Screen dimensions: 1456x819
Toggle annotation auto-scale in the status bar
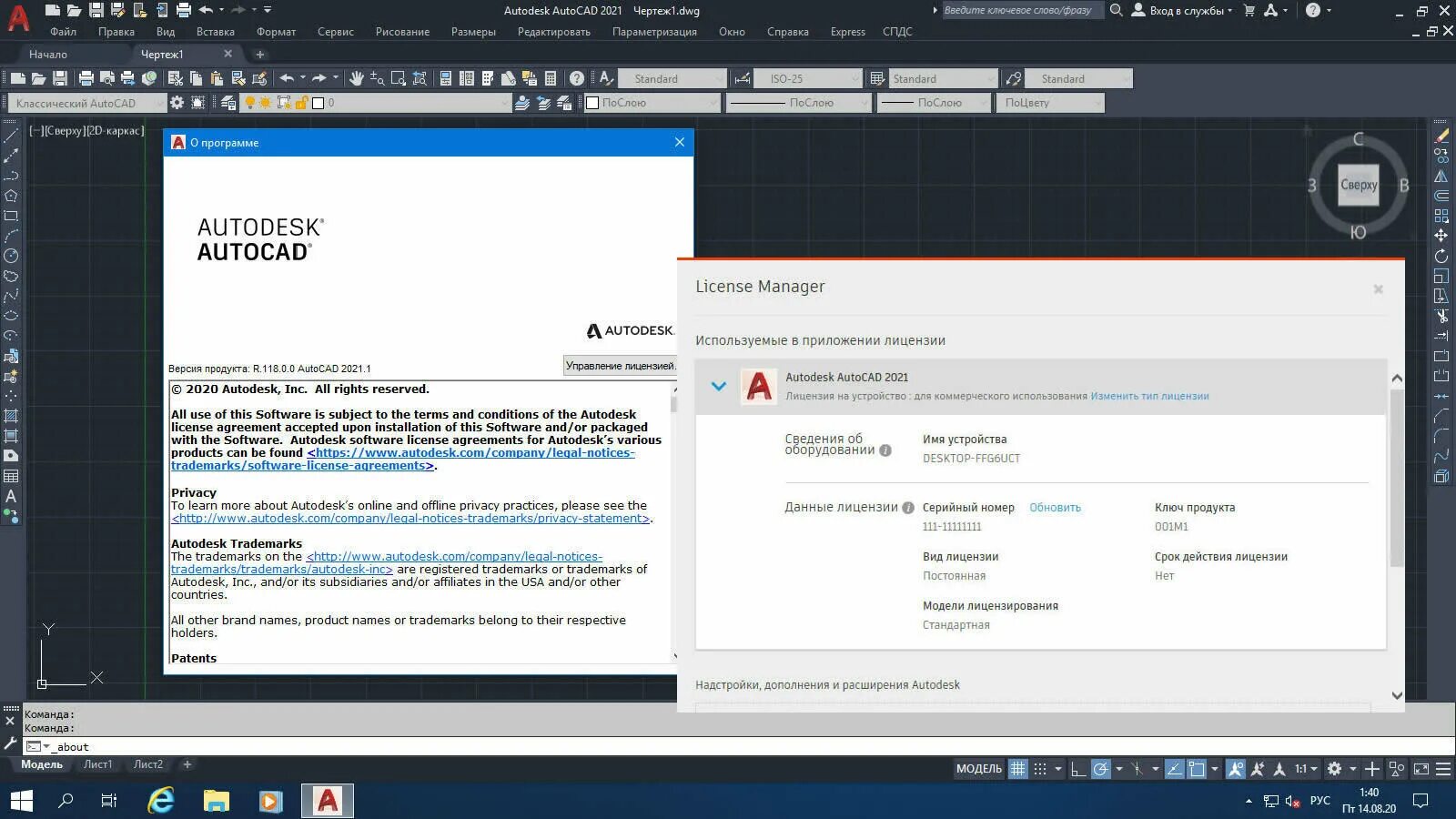tap(1258, 769)
